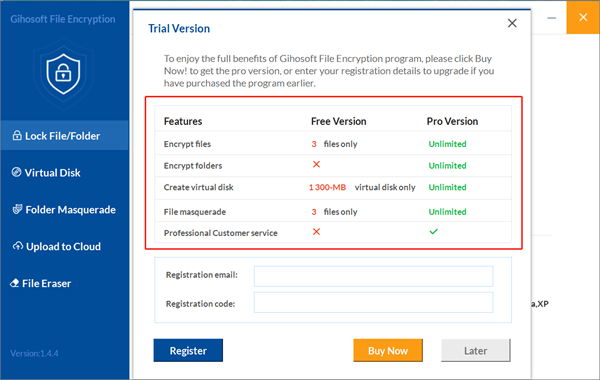
Task: Click '3 files only' in File masquerade row
Action: tap(334, 212)
